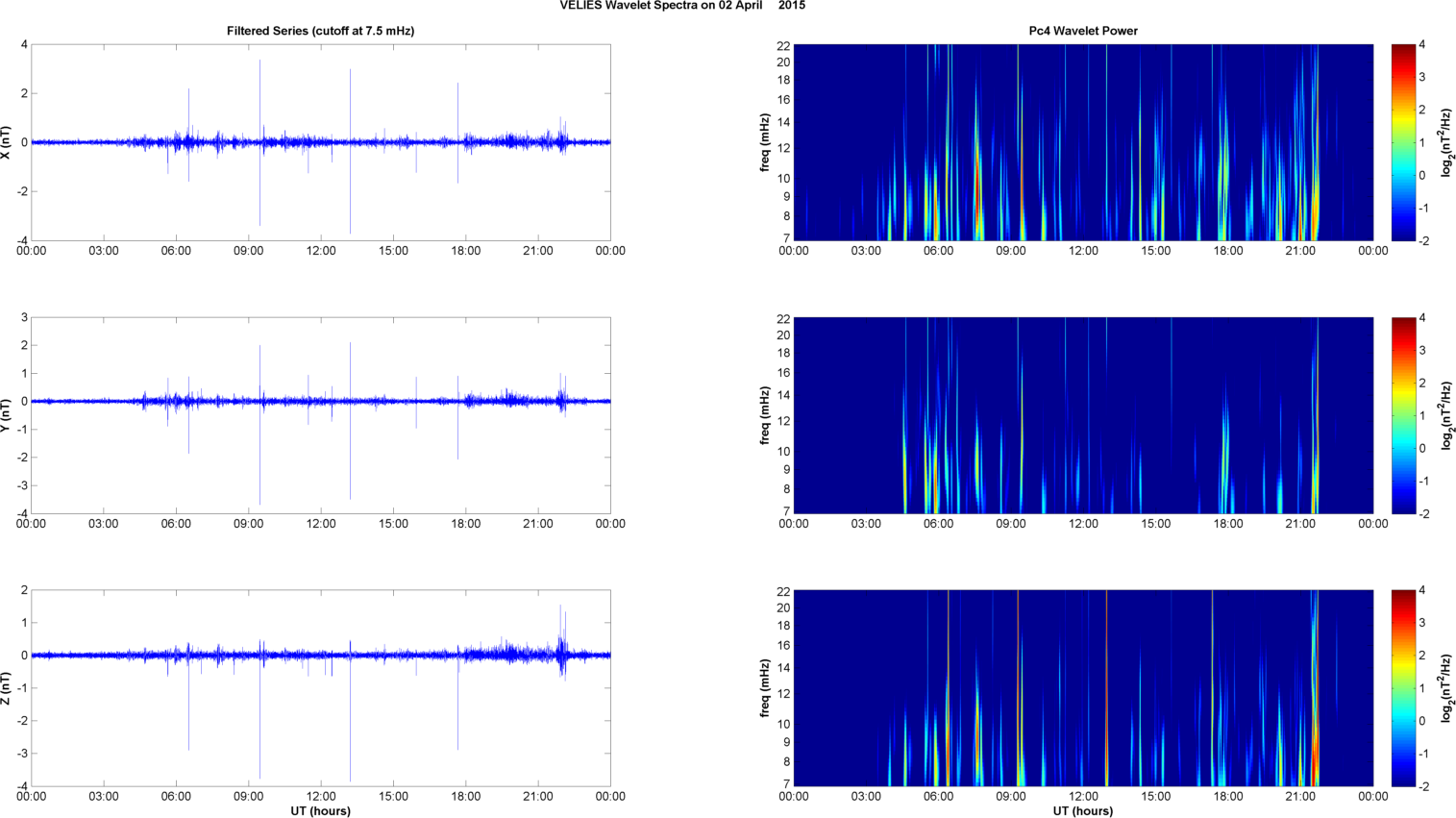Viewport: 1456px width, 818px height.
Task: Click inside the top X-component wavelet spectrogram
Action: click(x=1083, y=142)
